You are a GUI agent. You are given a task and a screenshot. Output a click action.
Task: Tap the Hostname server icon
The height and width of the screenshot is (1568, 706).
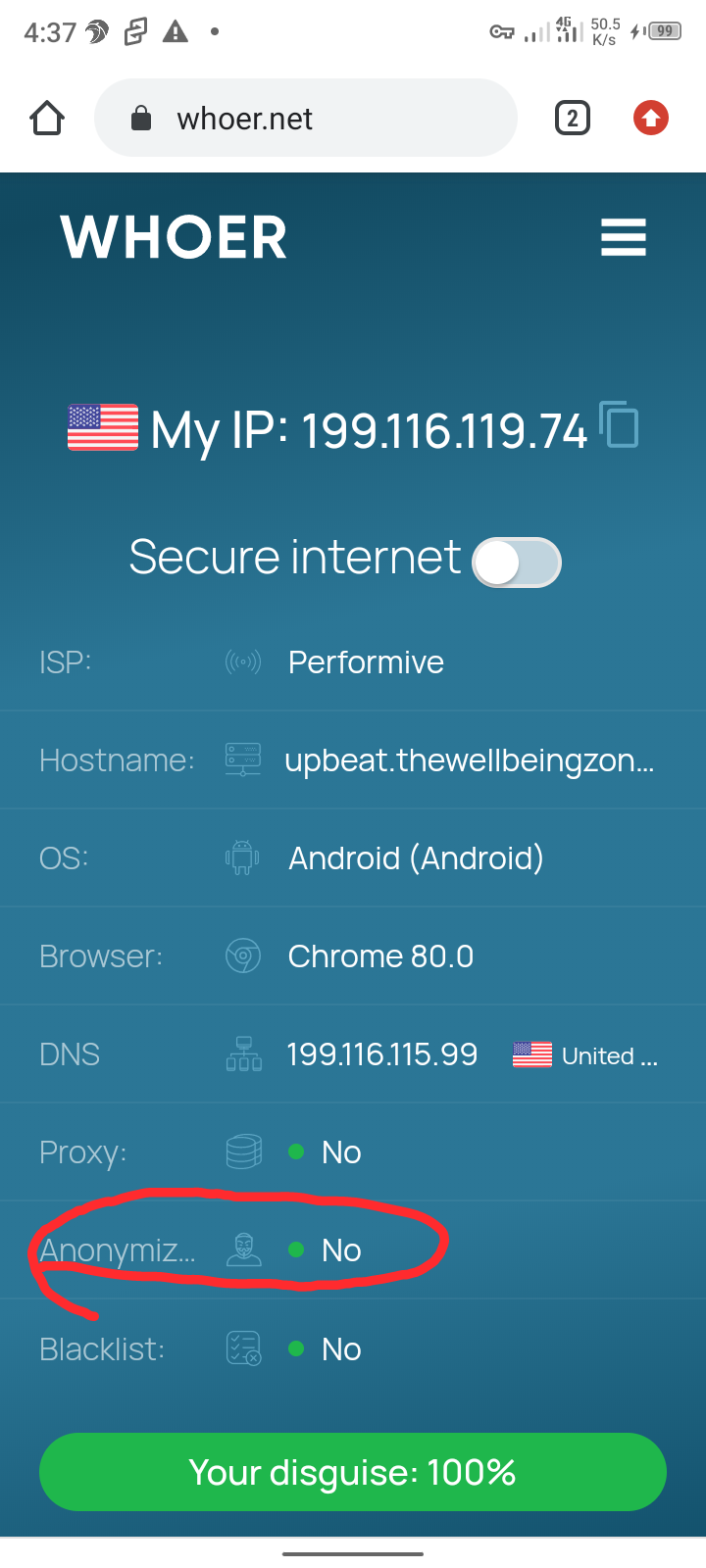243,759
